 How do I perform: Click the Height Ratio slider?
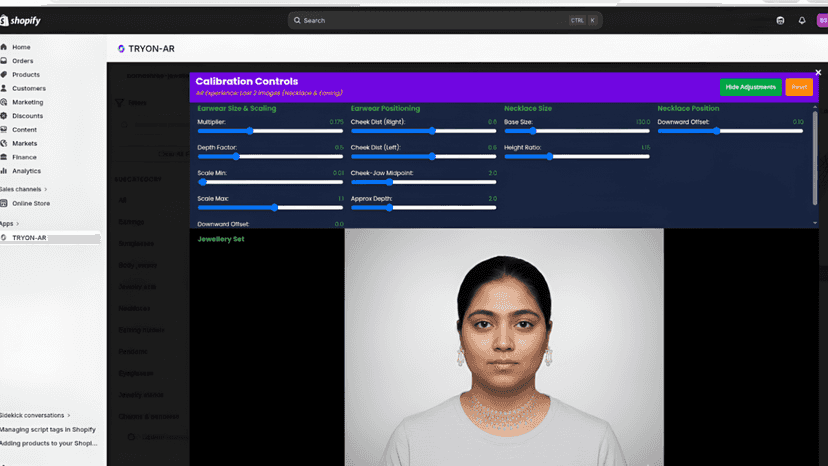577,156
